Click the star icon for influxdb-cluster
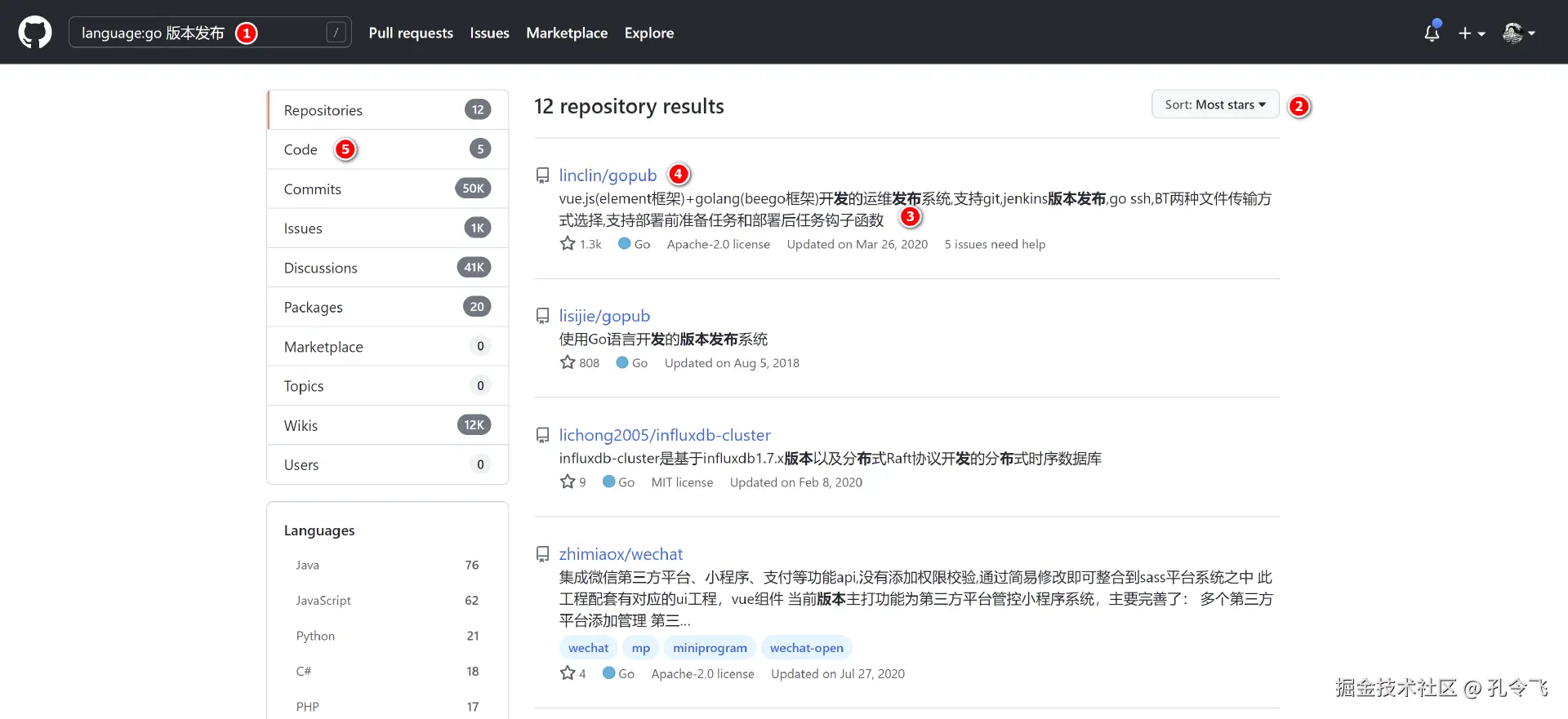 568,482
